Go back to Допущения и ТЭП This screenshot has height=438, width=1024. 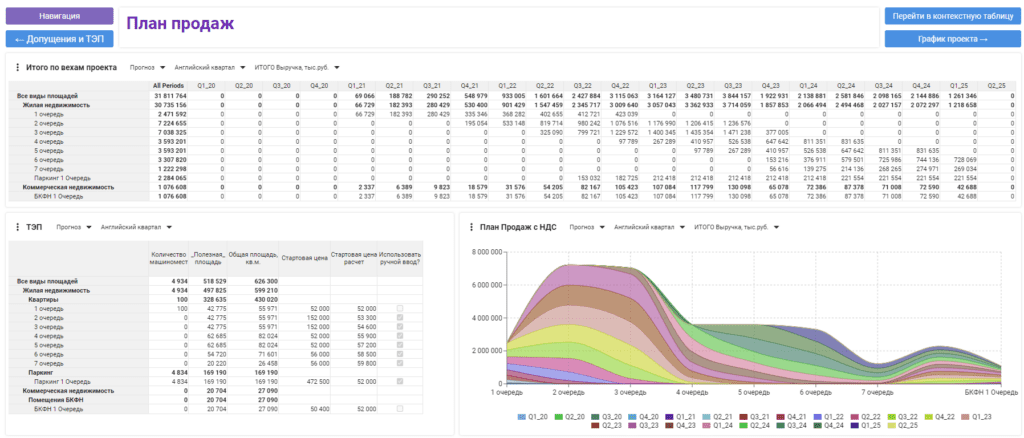point(59,39)
